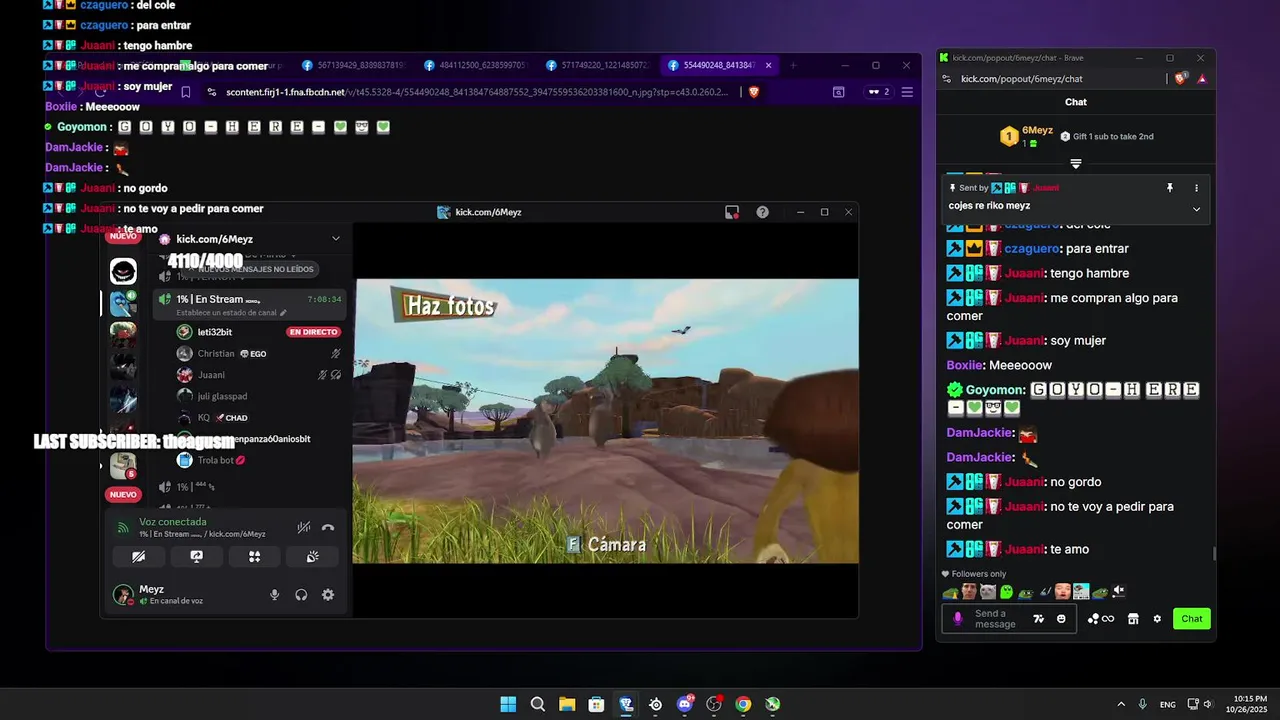Toggle noise suppression in Voz conectada panel
This screenshot has height=720, width=1280.
(303, 527)
